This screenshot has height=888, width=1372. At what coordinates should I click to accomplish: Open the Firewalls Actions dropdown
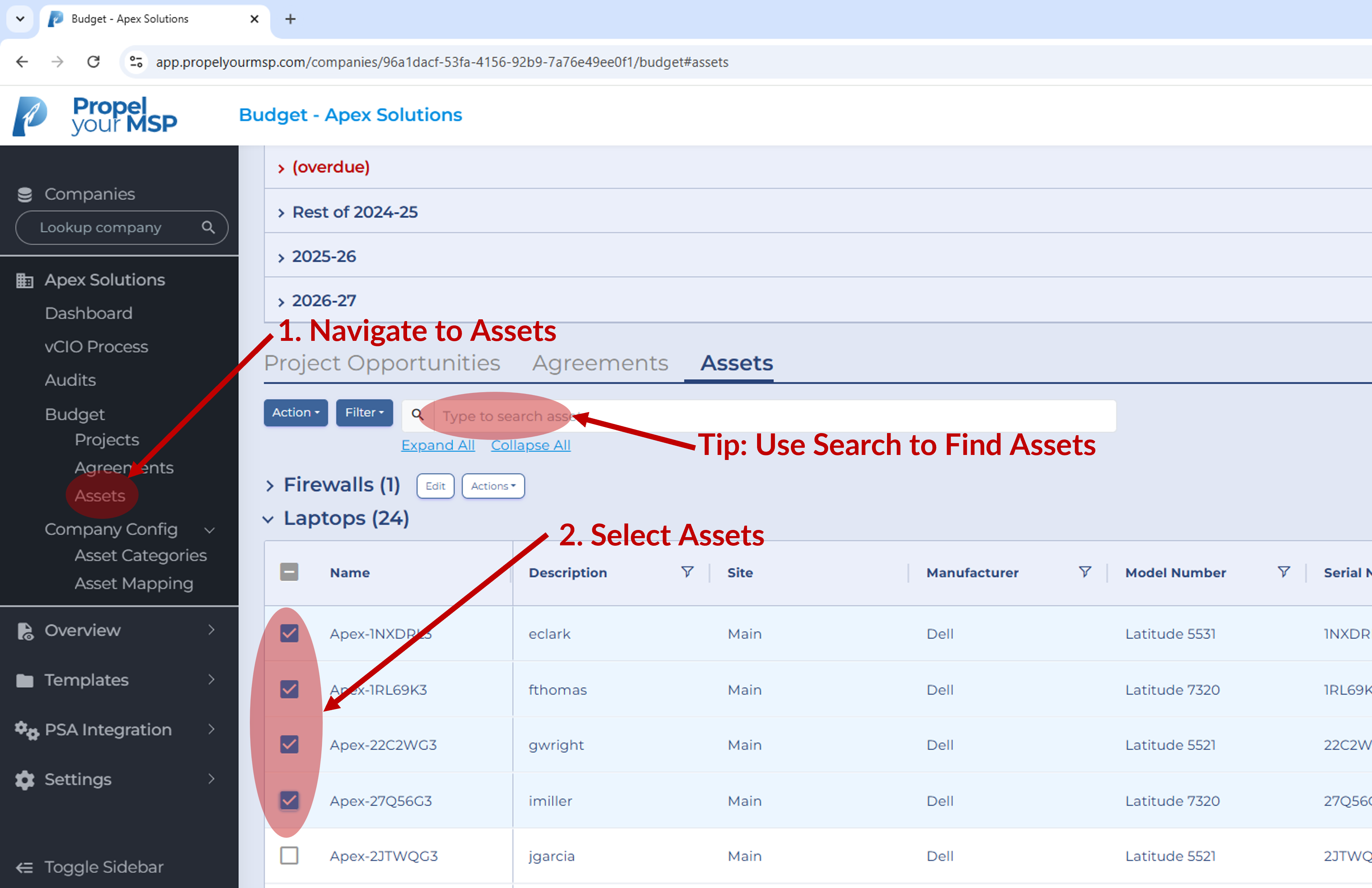493,486
